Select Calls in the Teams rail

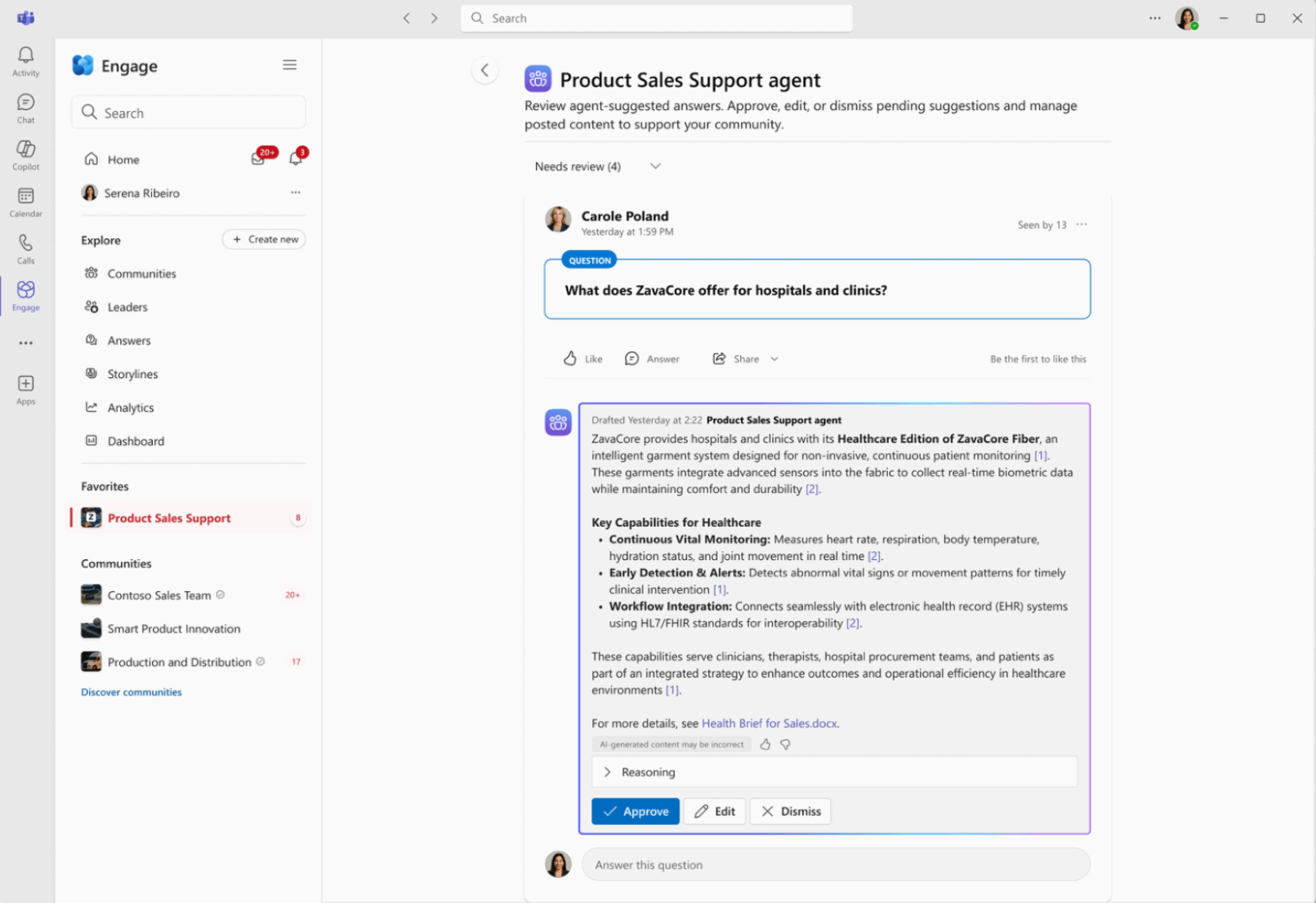[25, 247]
